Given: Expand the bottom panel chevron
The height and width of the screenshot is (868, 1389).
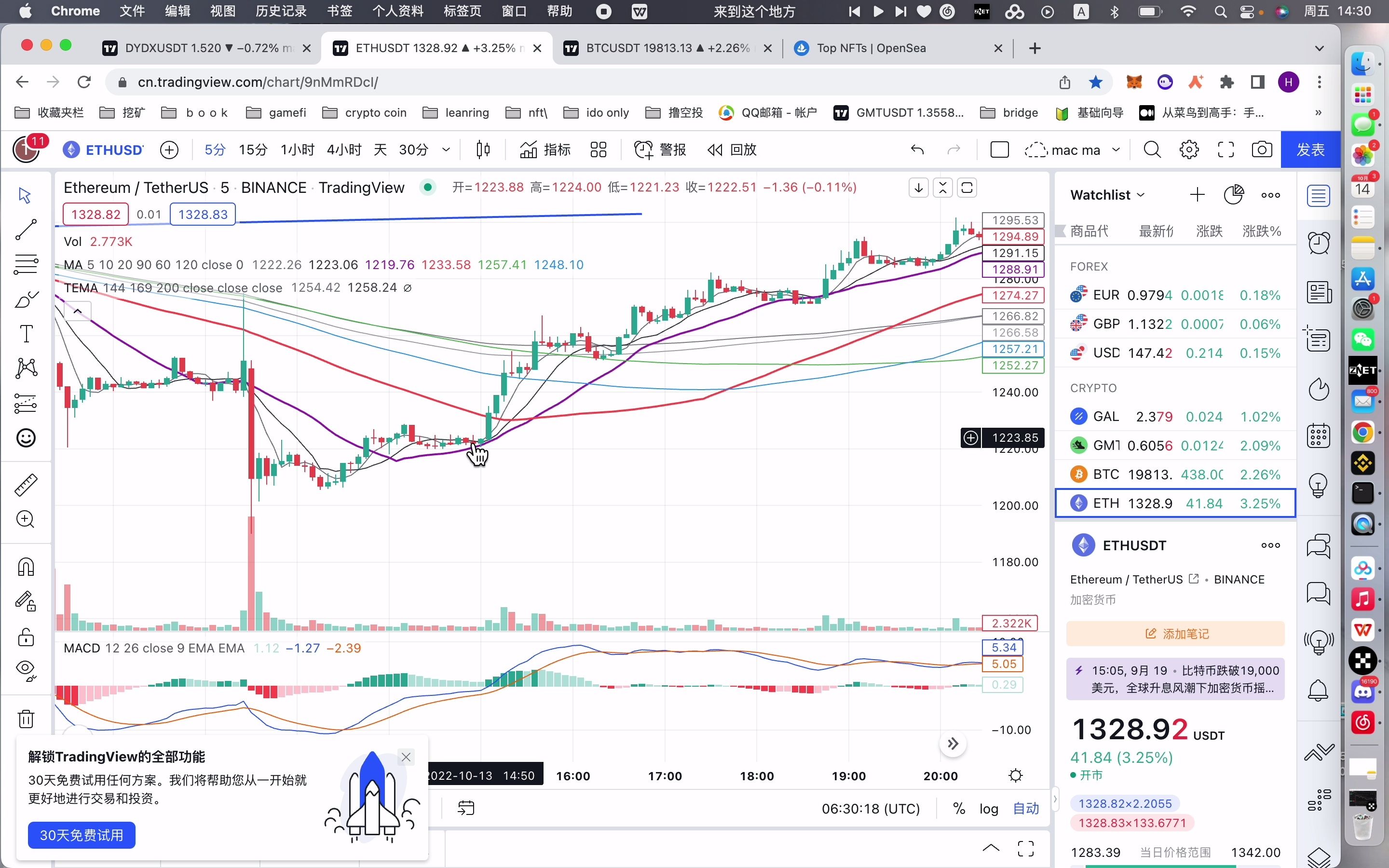Looking at the screenshot, I should (991, 848).
